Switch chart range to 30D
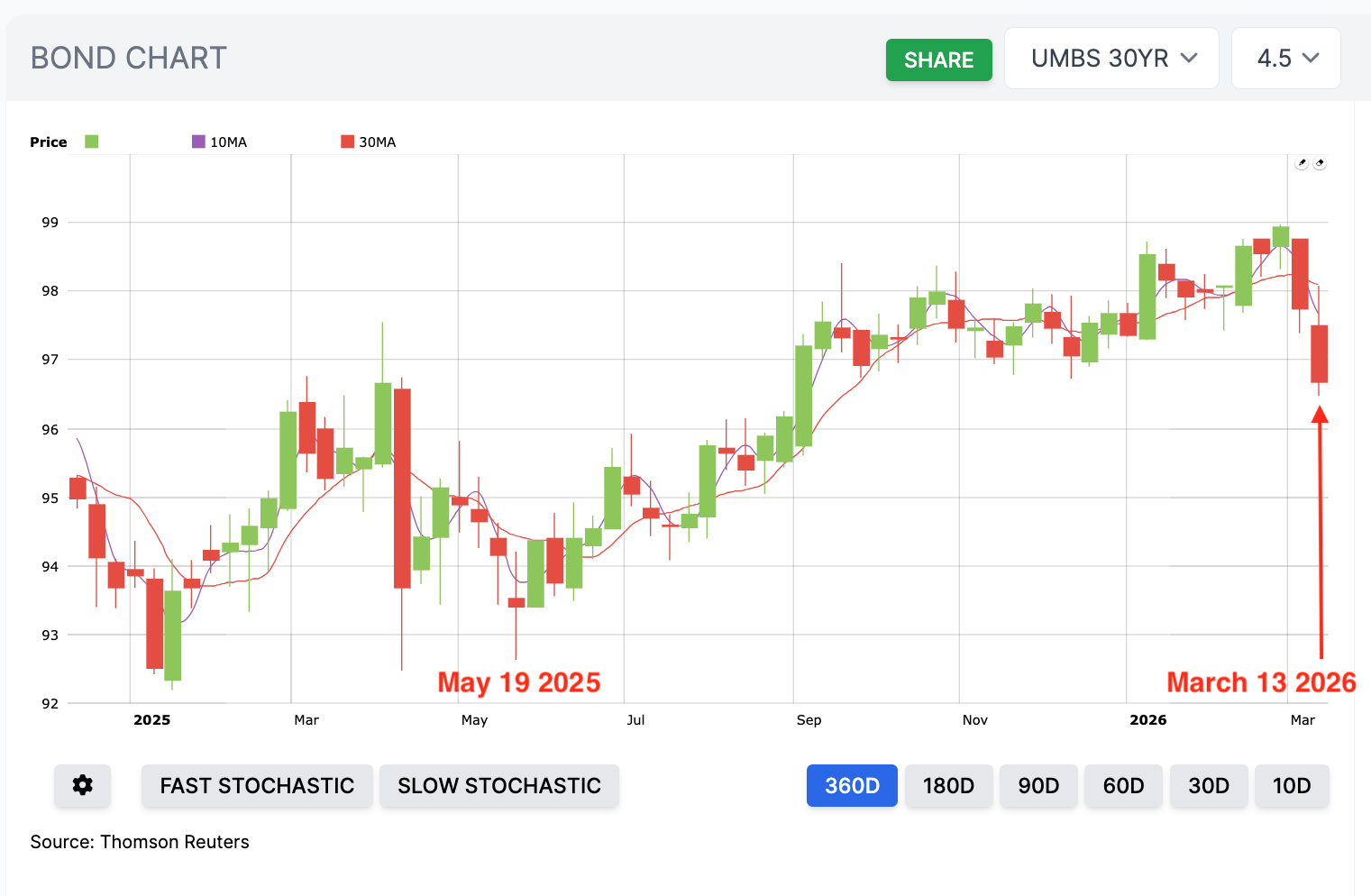This screenshot has width=1371, height=896. [1209, 785]
